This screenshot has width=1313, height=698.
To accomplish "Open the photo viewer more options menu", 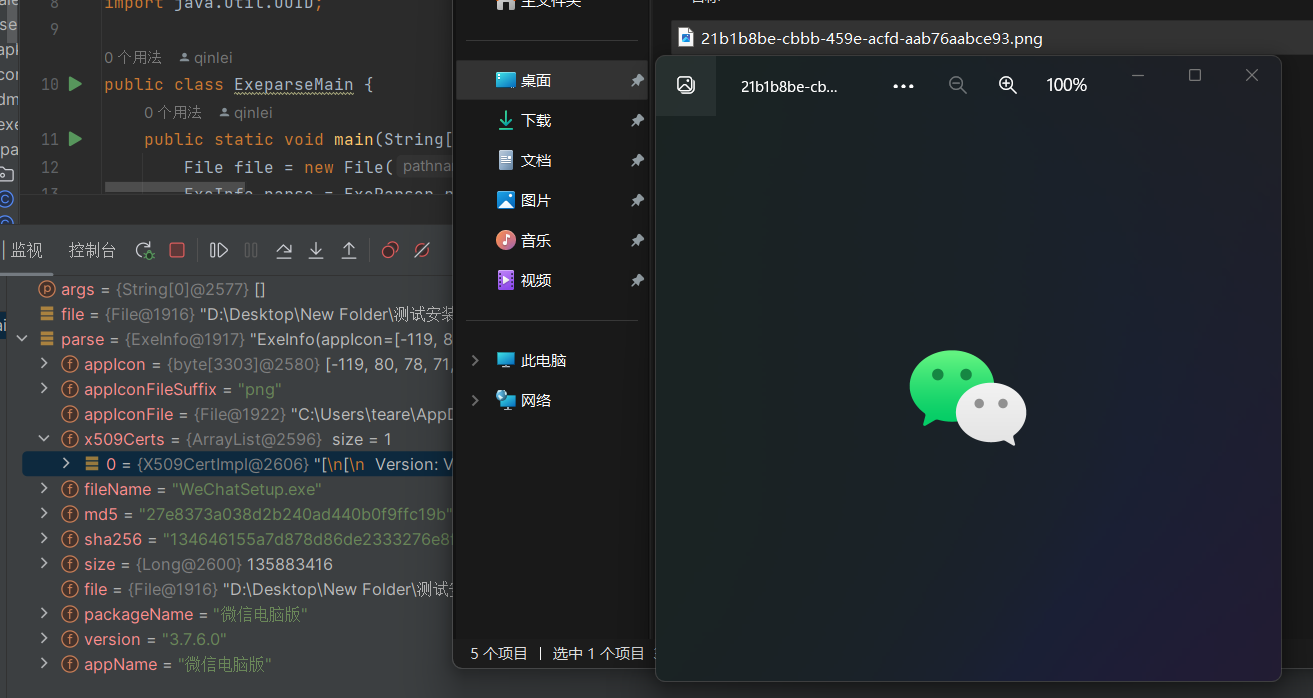I will pyautogui.click(x=903, y=86).
